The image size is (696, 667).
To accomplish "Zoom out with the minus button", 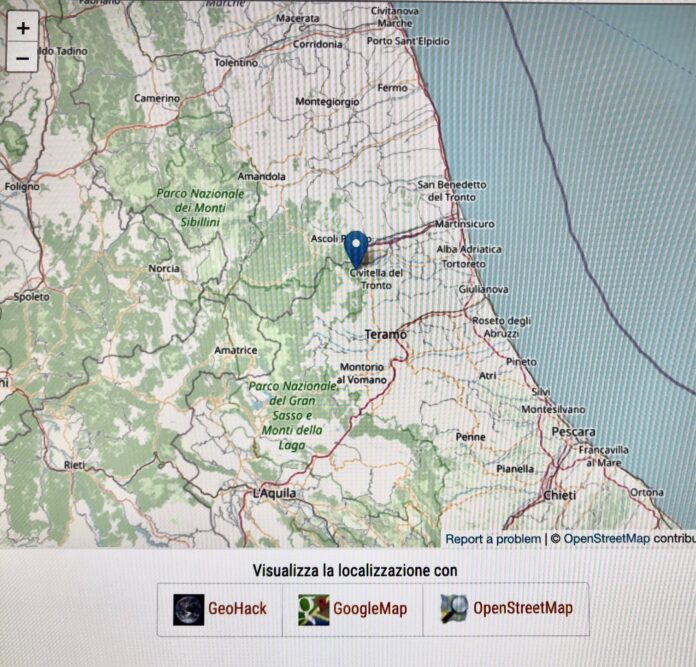I will coord(23,59).
